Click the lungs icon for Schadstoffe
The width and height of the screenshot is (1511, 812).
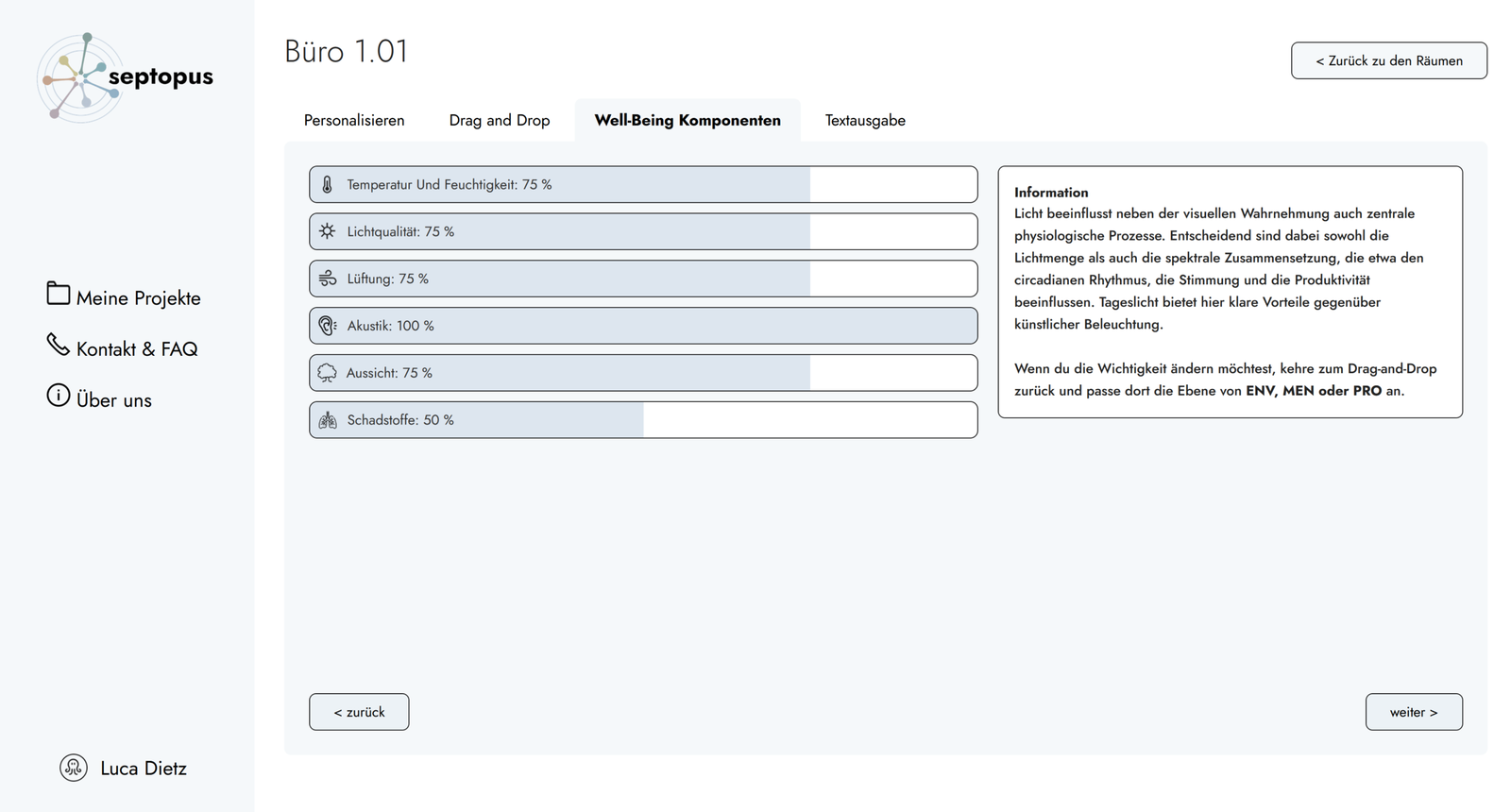(x=327, y=420)
